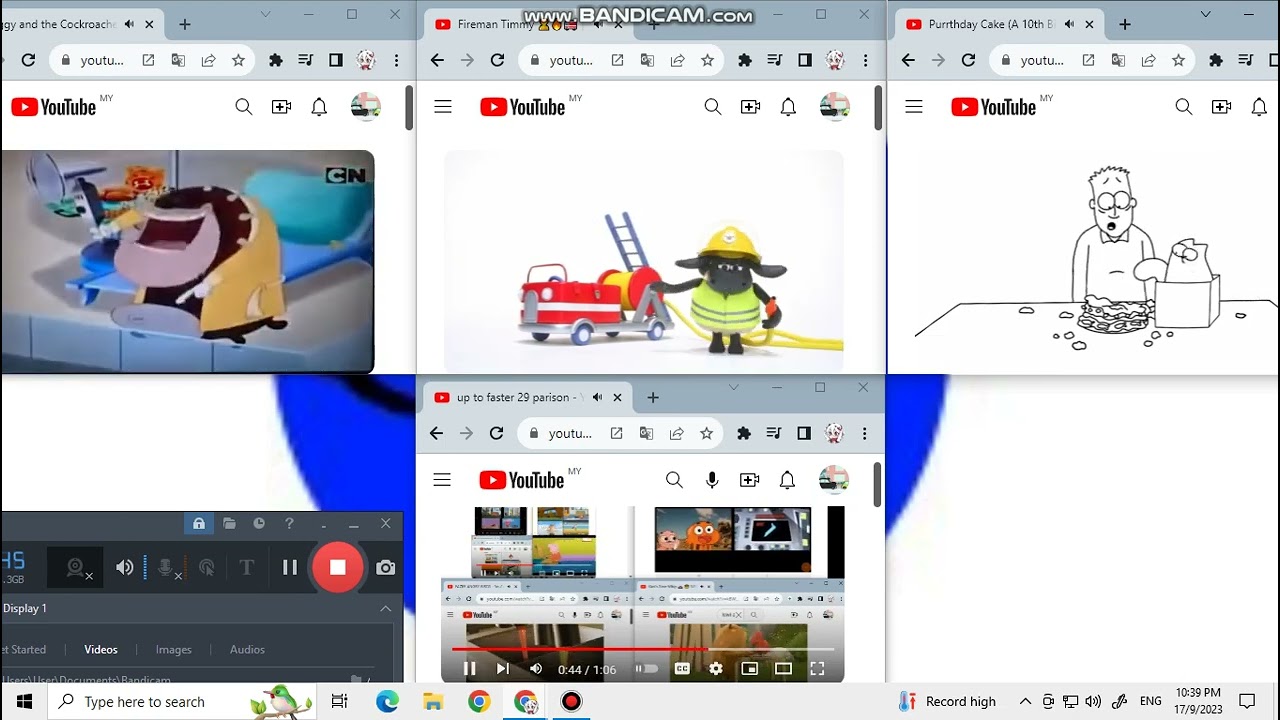Switch to Bandicam Videos tab

101,649
